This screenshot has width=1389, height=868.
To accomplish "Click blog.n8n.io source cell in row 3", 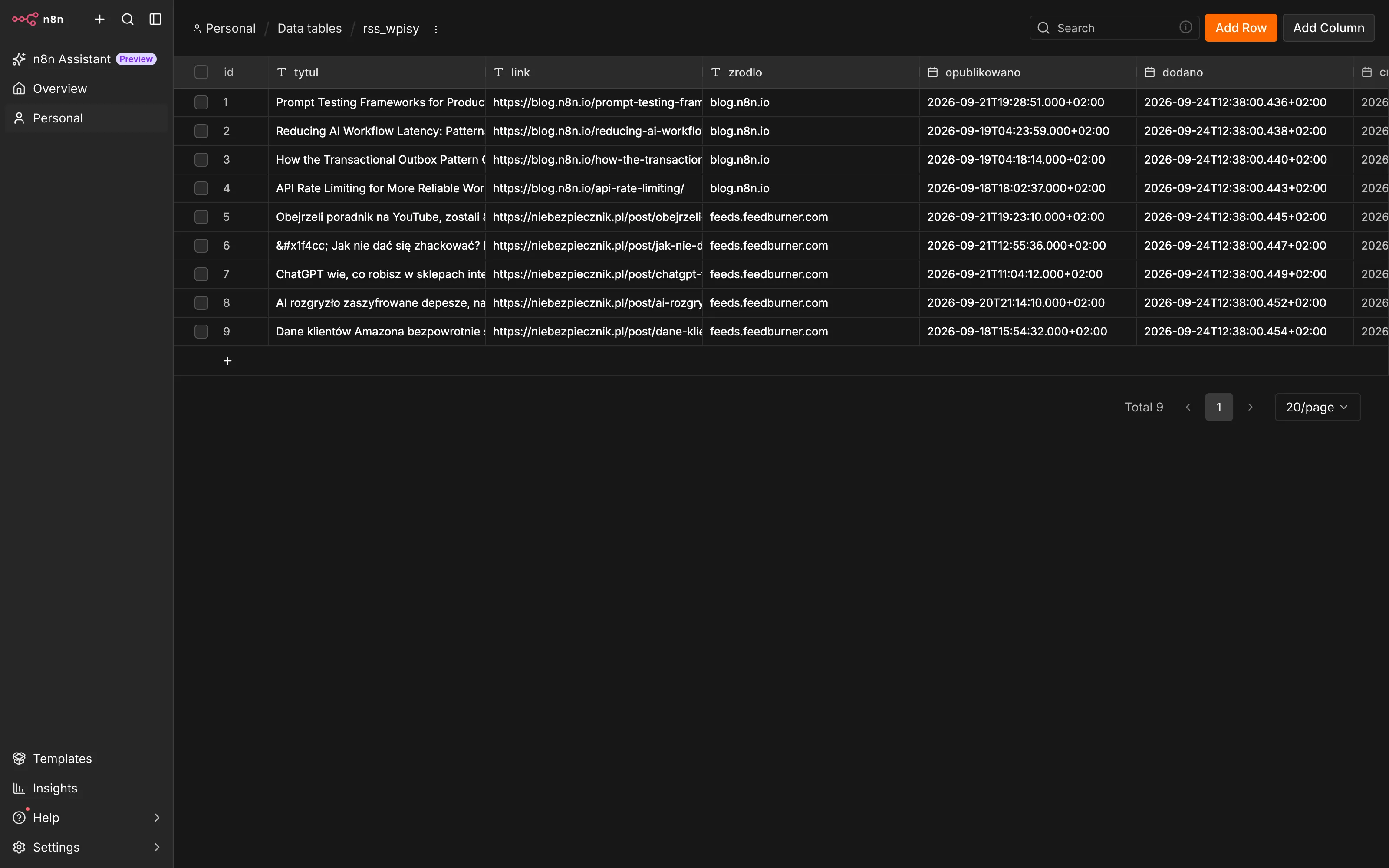I will (x=811, y=160).
